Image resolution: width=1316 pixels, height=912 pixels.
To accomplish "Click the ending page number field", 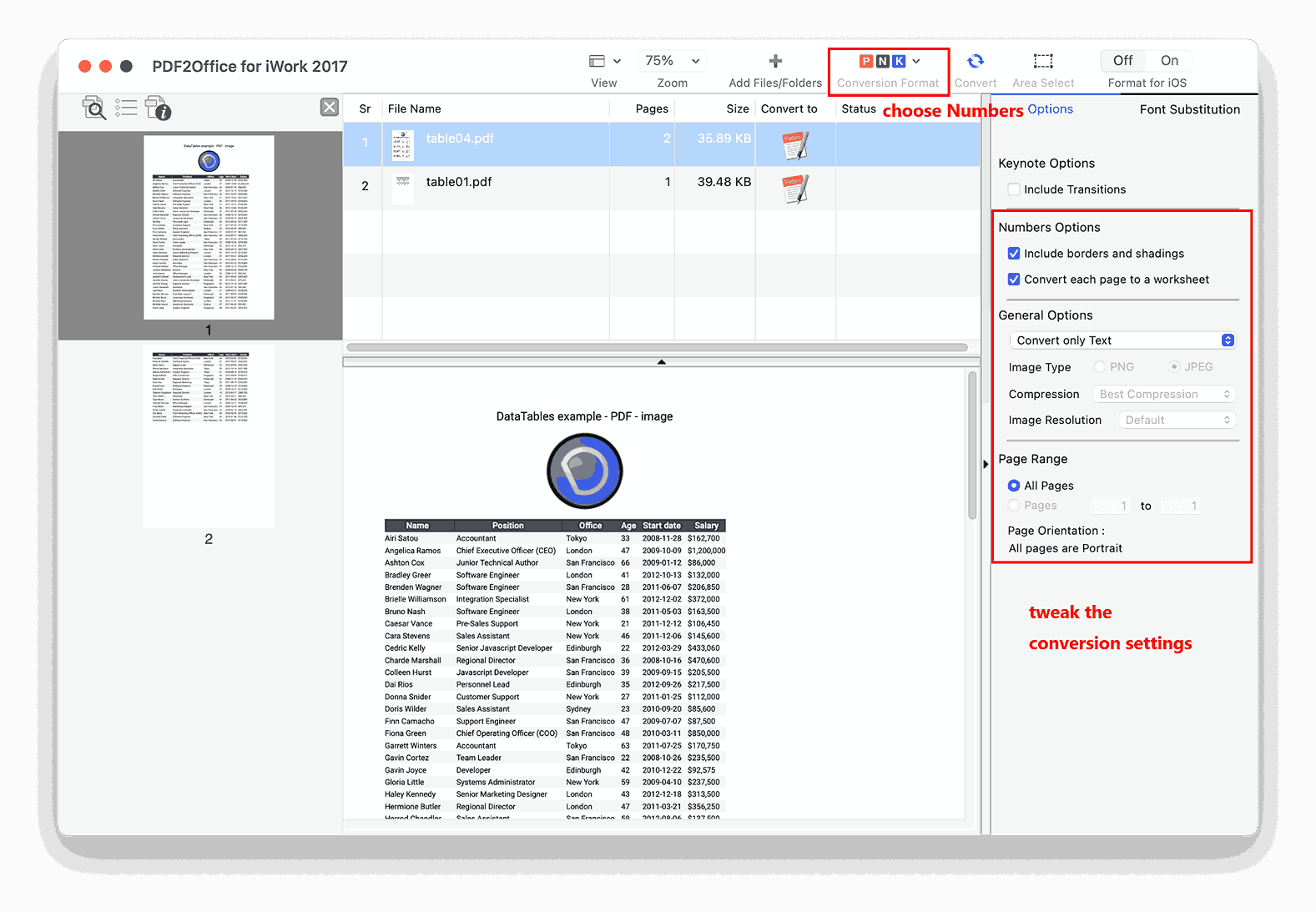I will pos(1181,506).
